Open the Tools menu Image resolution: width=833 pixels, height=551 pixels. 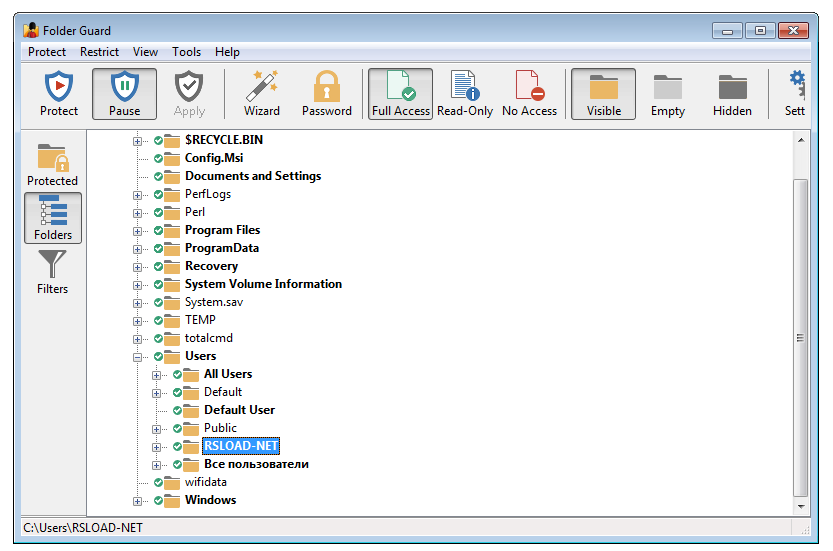(x=186, y=52)
